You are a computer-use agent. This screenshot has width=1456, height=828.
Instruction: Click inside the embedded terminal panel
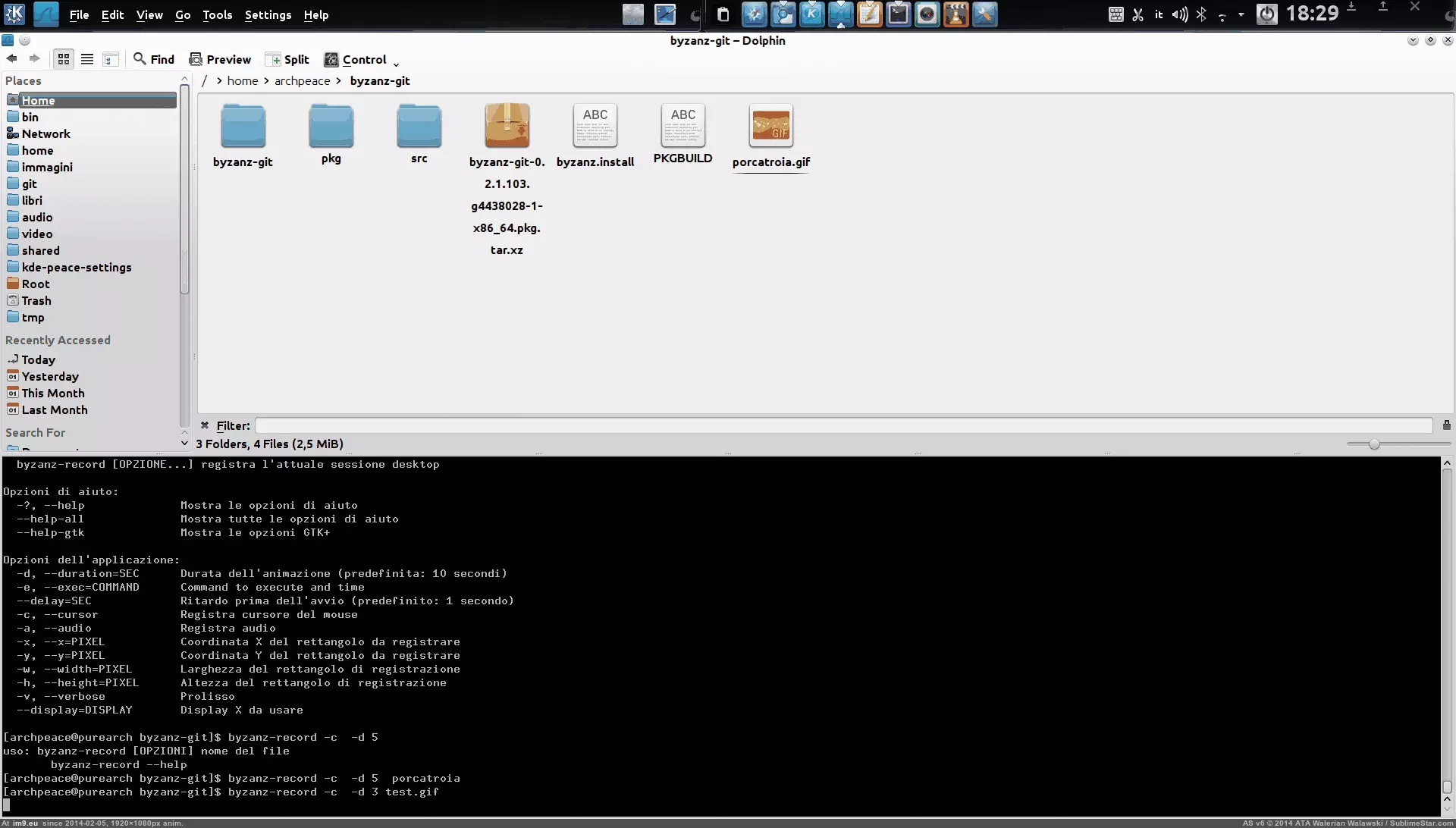[x=720, y=635]
